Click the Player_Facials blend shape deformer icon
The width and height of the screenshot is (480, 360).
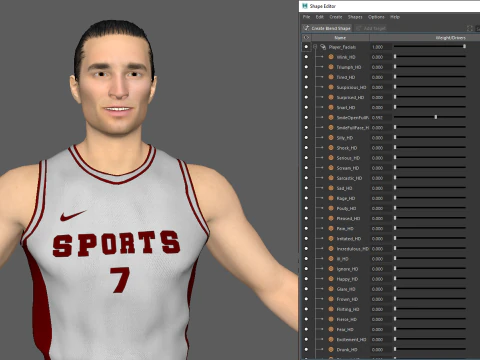(323, 47)
